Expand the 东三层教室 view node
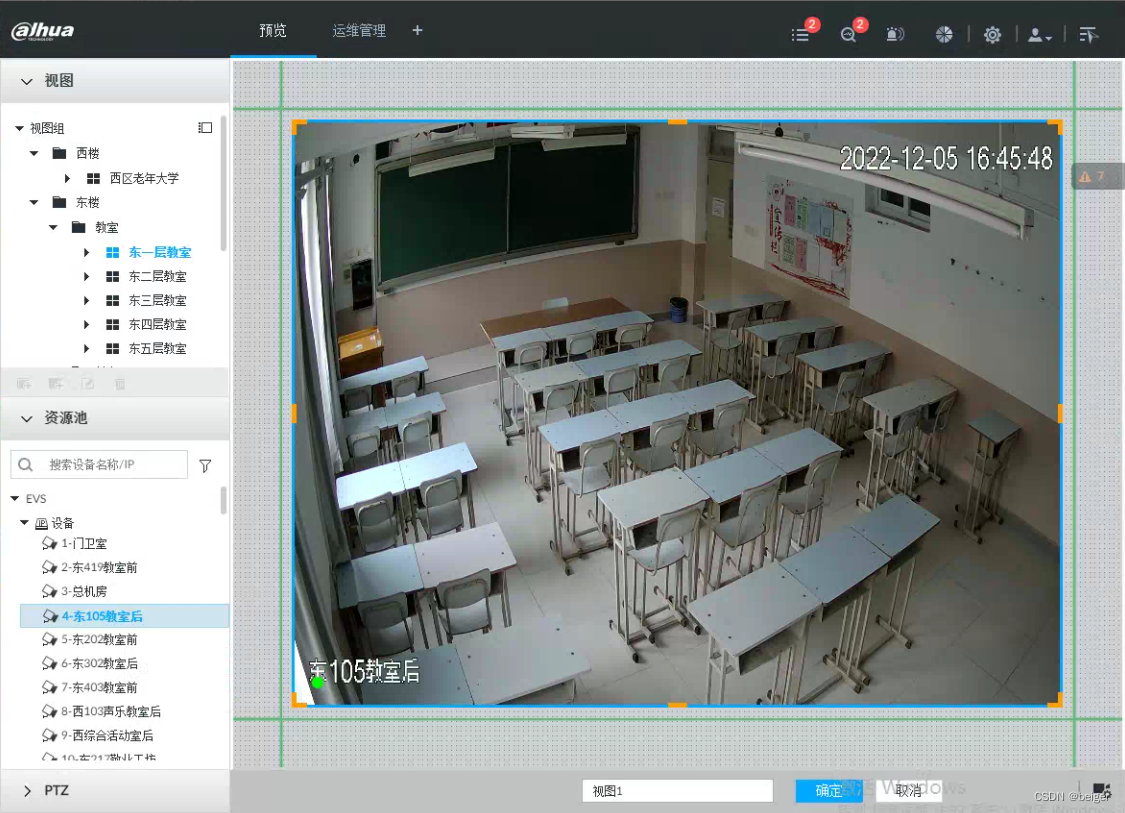 (87, 301)
